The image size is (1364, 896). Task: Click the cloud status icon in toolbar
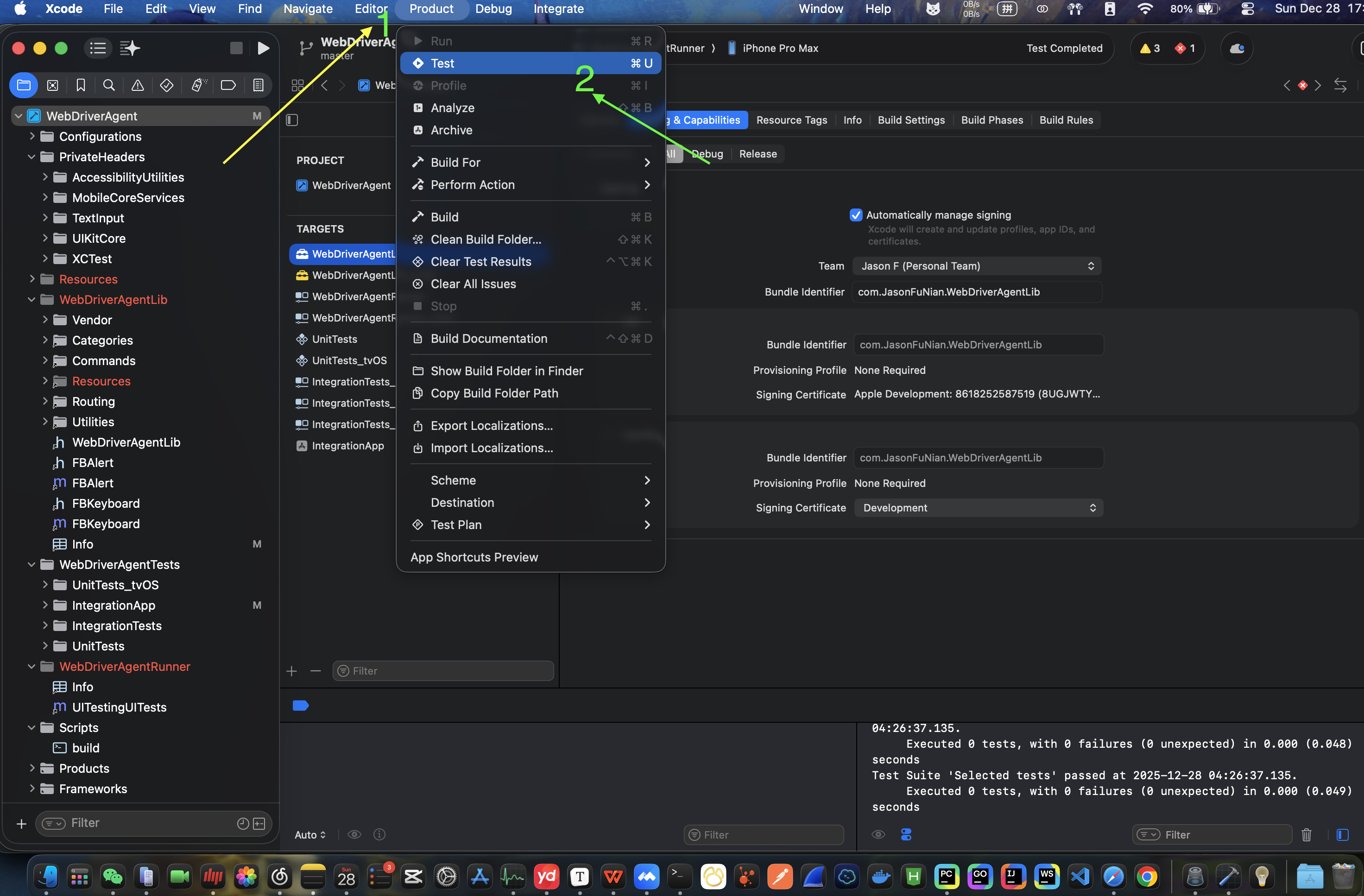click(1237, 48)
